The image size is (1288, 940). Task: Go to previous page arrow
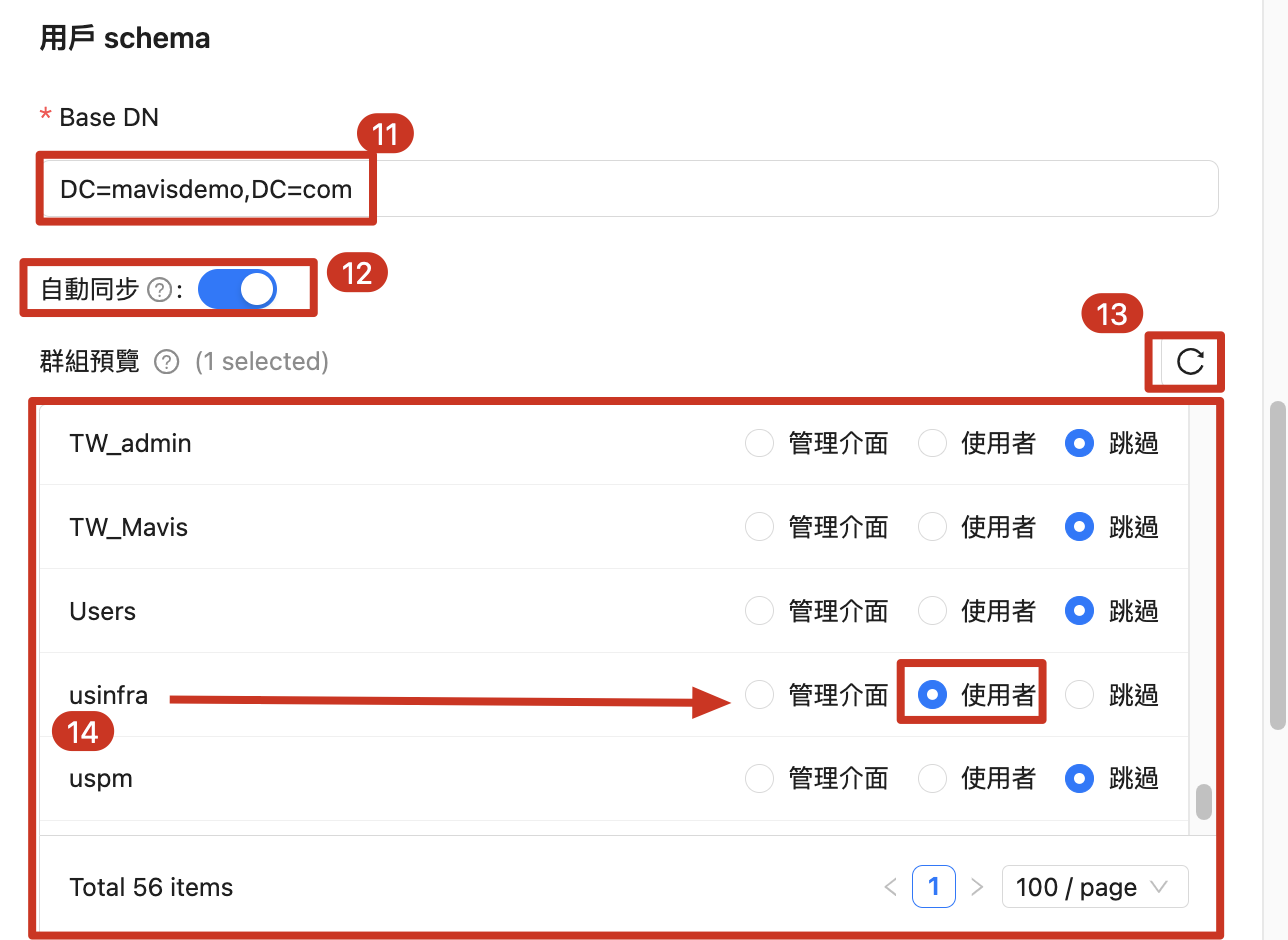(x=890, y=887)
